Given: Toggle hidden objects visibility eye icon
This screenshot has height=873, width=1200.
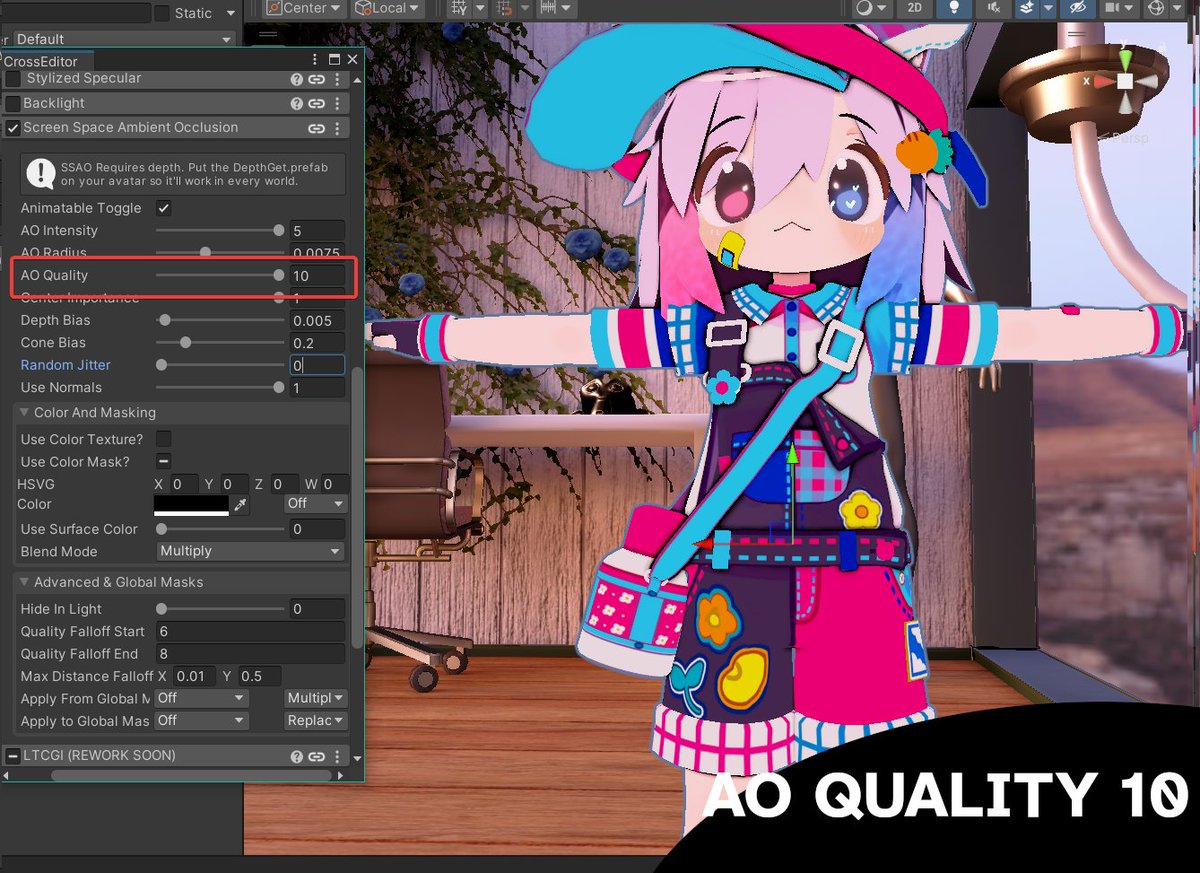Looking at the screenshot, I should [x=1077, y=8].
